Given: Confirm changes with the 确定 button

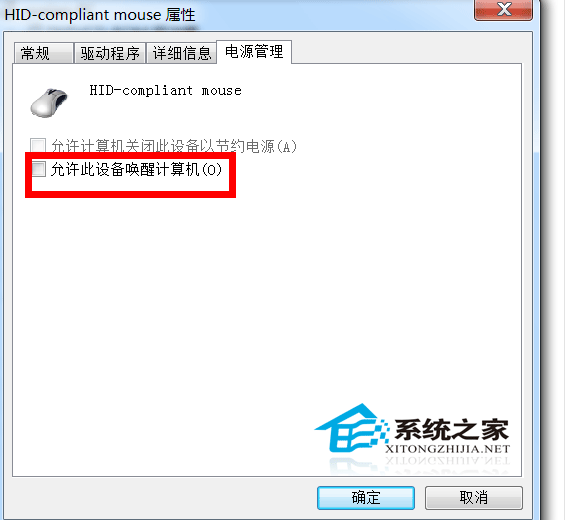Looking at the screenshot, I should click(x=366, y=498).
